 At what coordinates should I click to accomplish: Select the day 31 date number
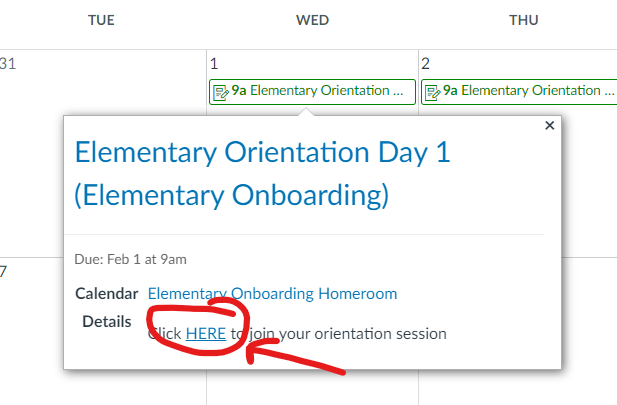[8, 64]
